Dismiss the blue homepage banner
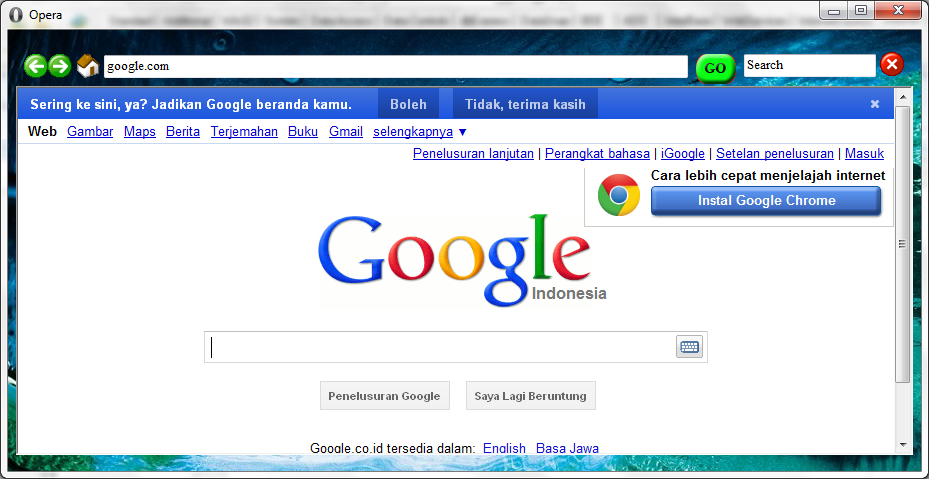 pos(874,104)
